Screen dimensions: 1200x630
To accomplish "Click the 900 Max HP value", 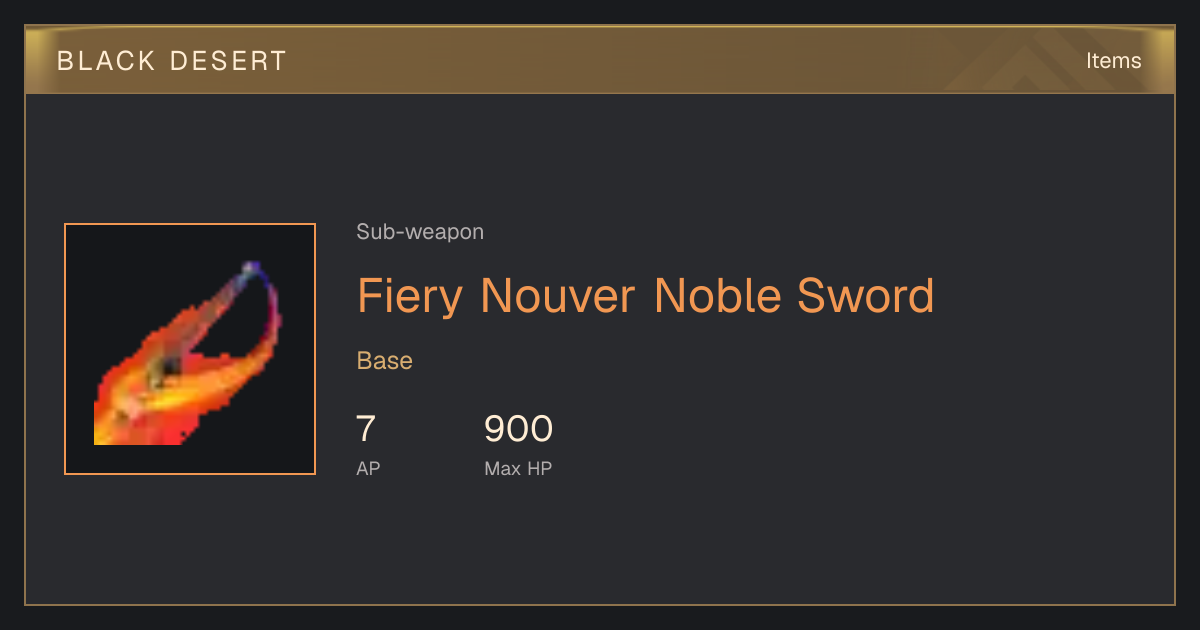I will pos(518,429).
